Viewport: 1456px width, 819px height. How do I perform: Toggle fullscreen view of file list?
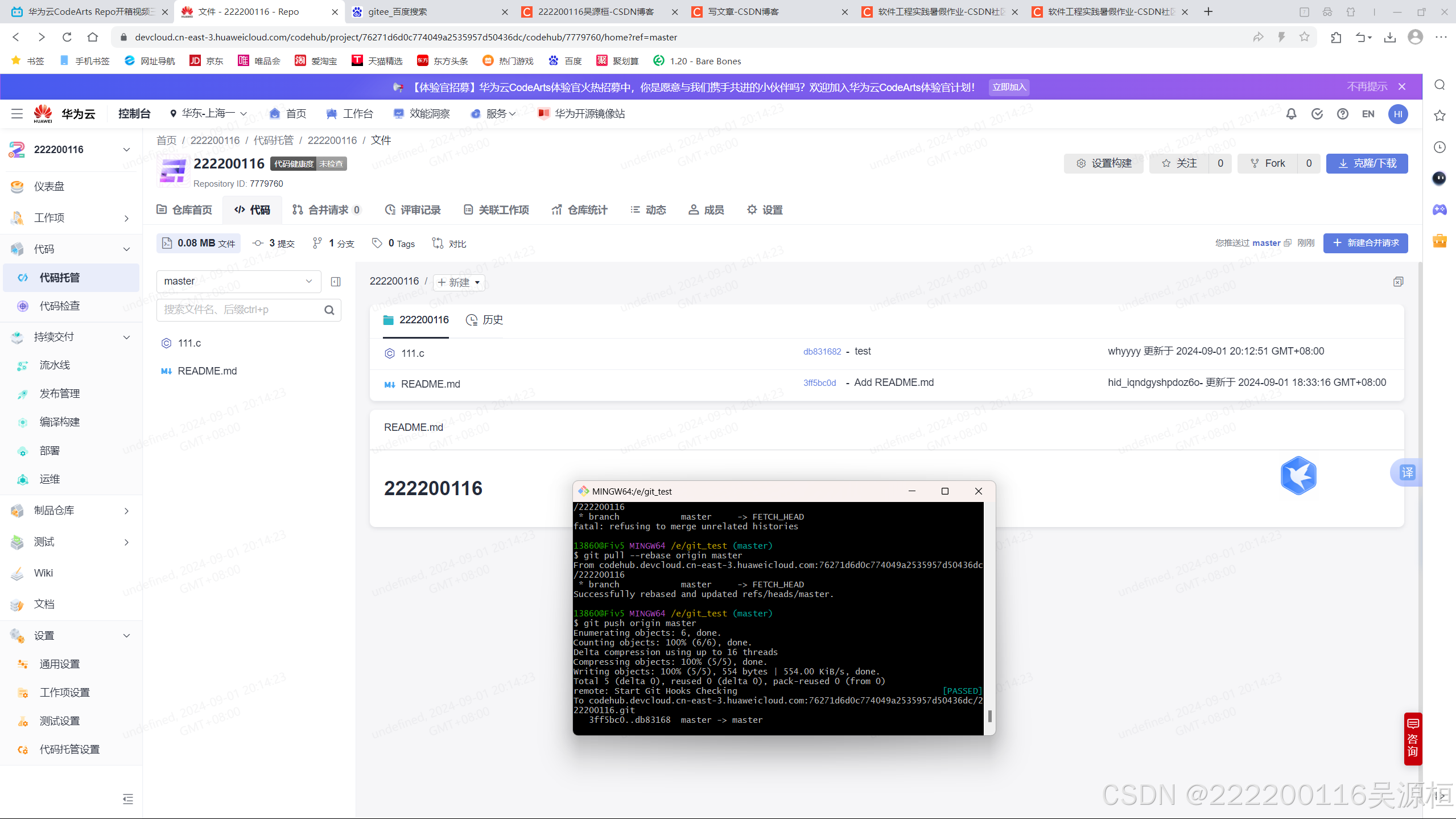point(1398,282)
